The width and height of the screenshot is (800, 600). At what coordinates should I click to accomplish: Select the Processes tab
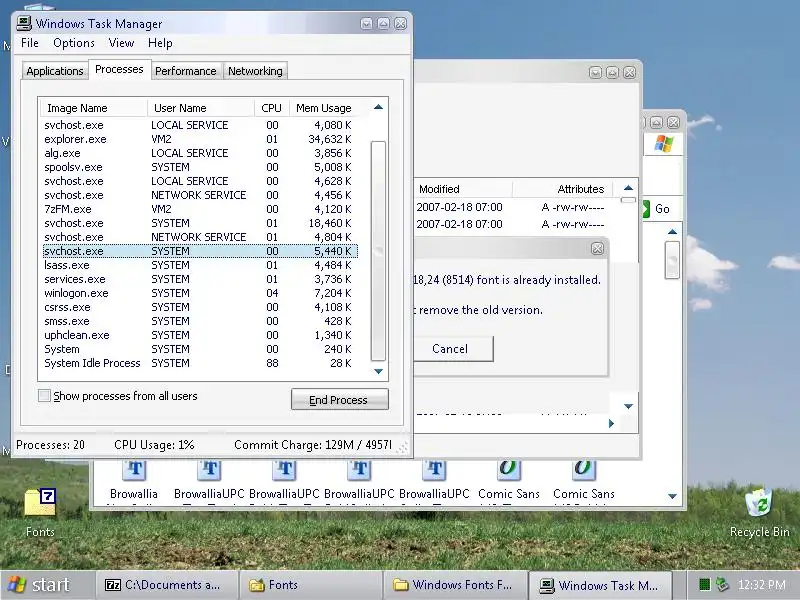[119, 69]
